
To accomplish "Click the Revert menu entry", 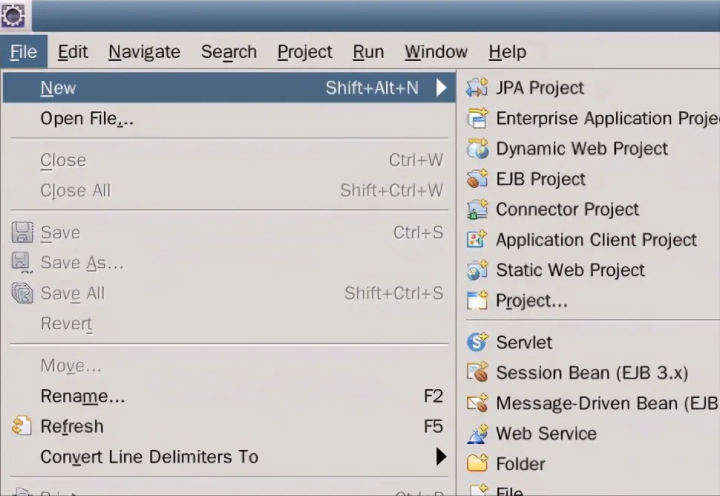I will pyautogui.click(x=66, y=323).
